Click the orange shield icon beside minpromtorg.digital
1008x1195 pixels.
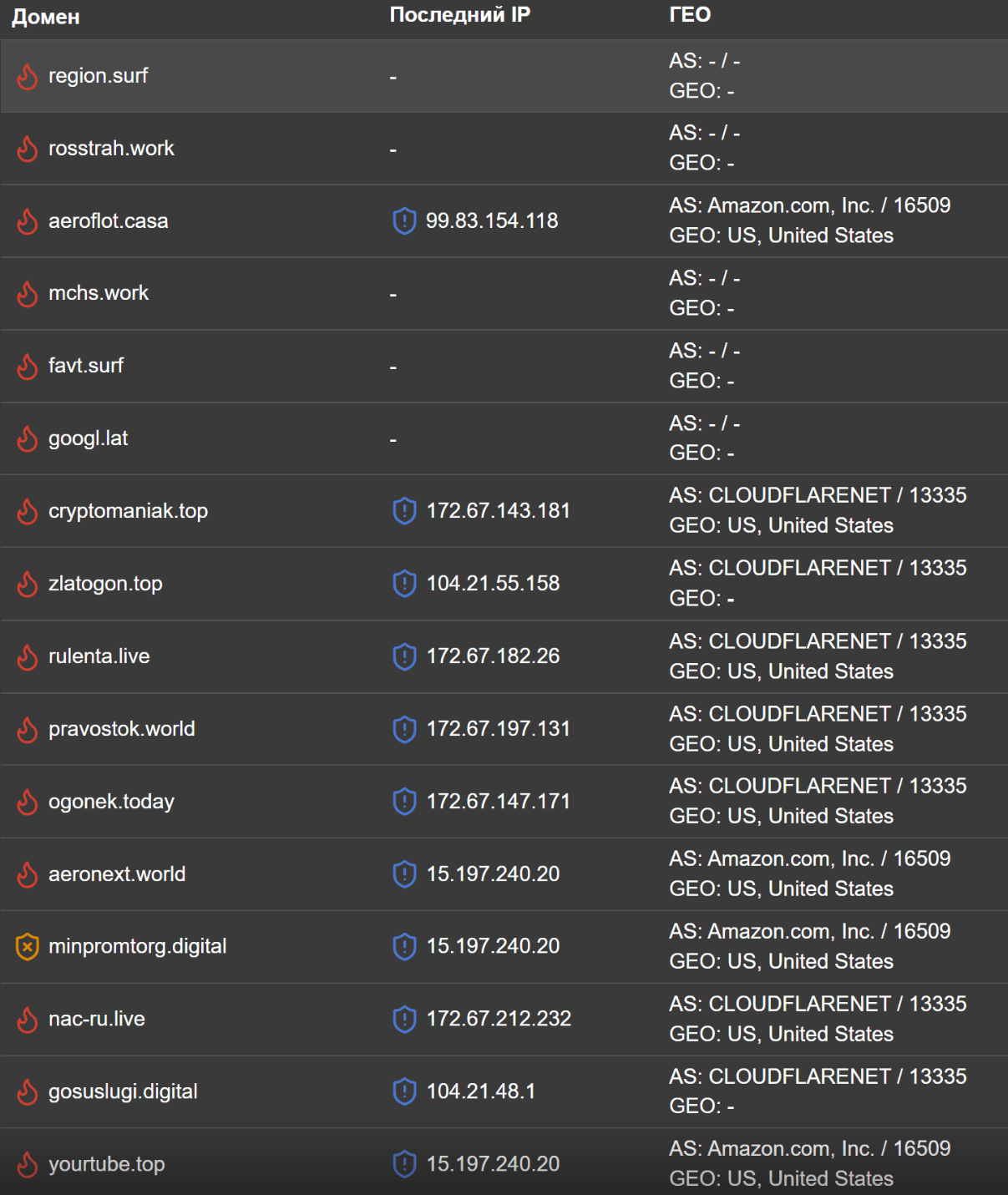(x=28, y=946)
